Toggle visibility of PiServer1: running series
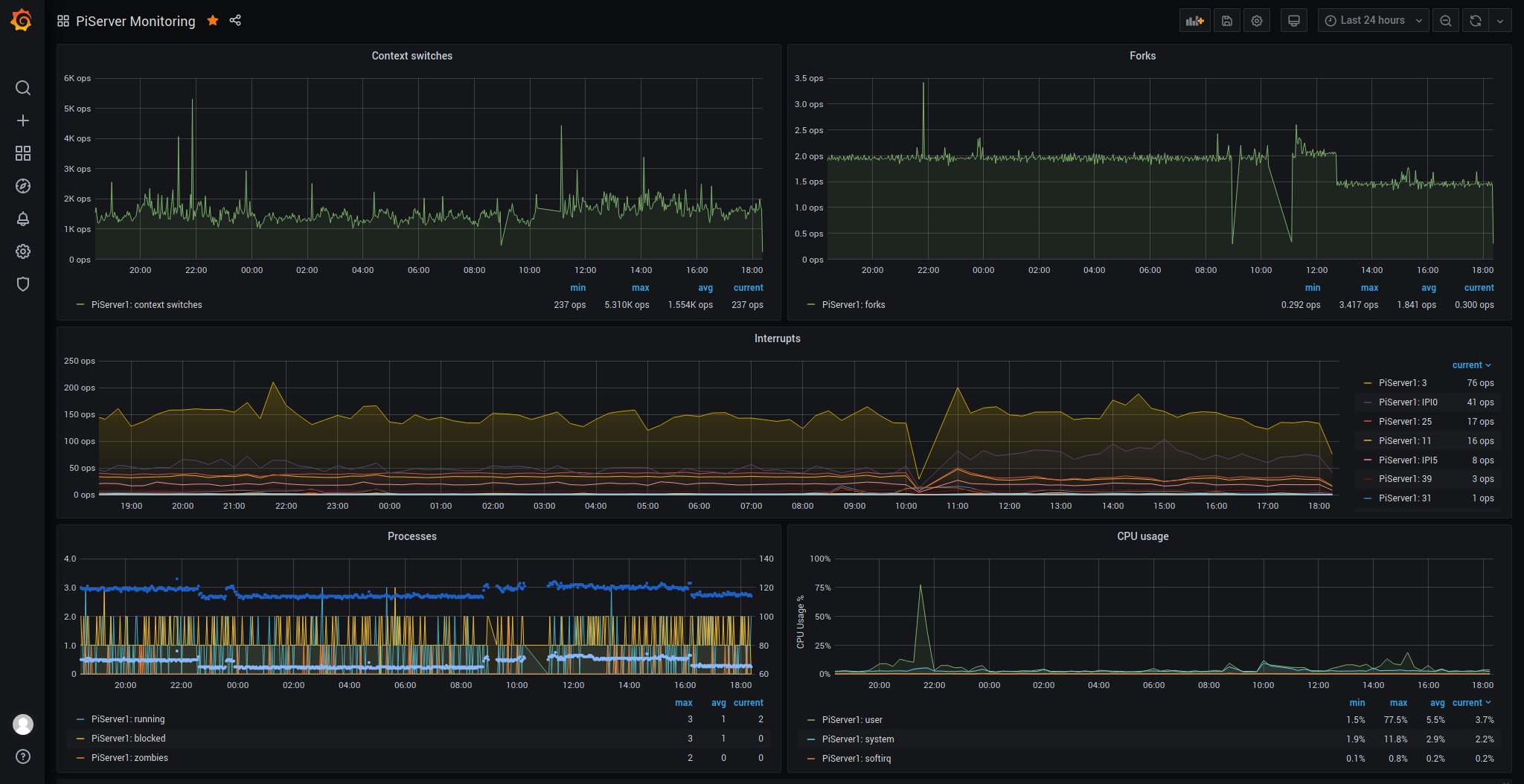The image size is (1524, 784). click(128, 719)
